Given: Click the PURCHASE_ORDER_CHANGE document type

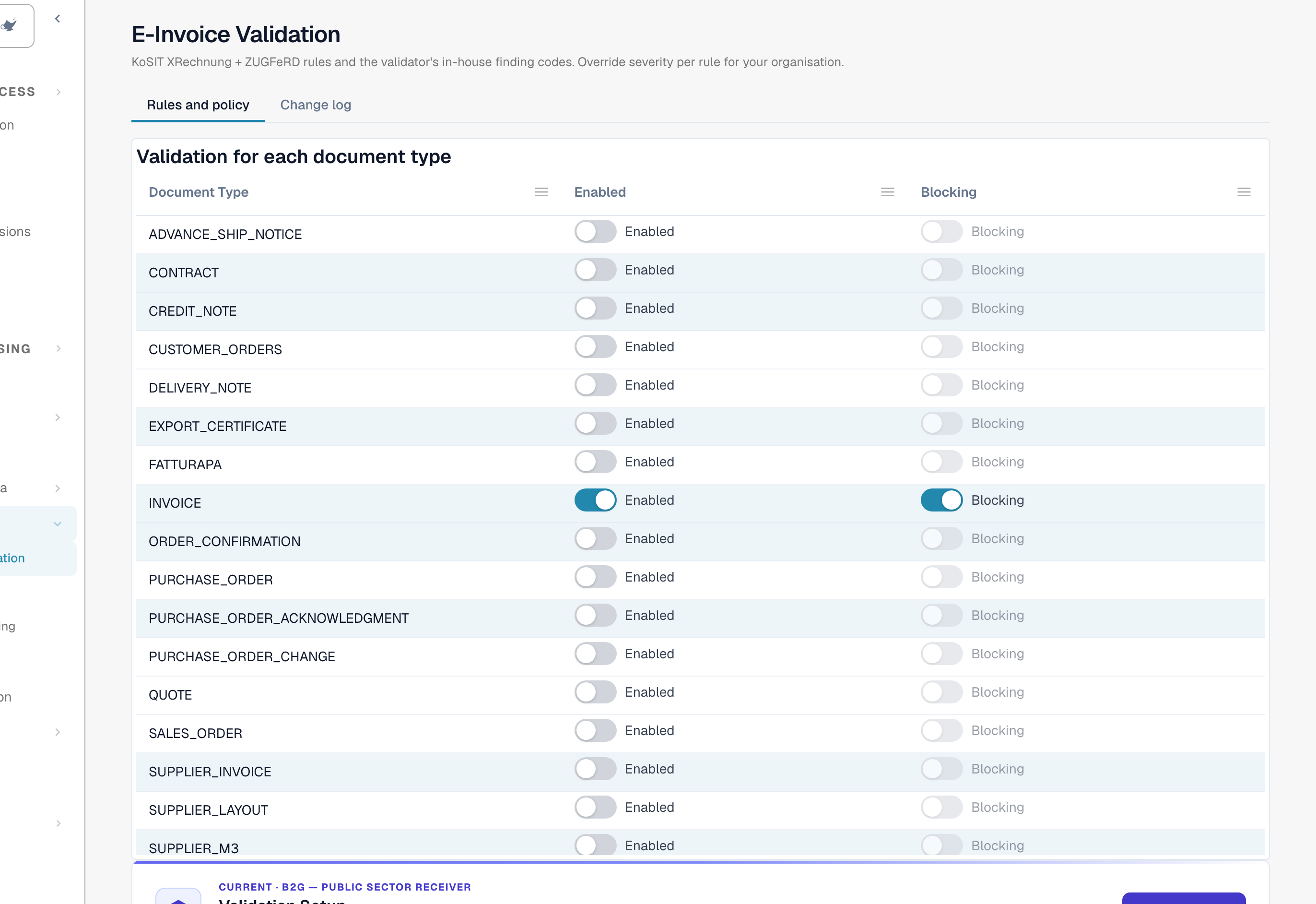Looking at the screenshot, I should [242, 656].
